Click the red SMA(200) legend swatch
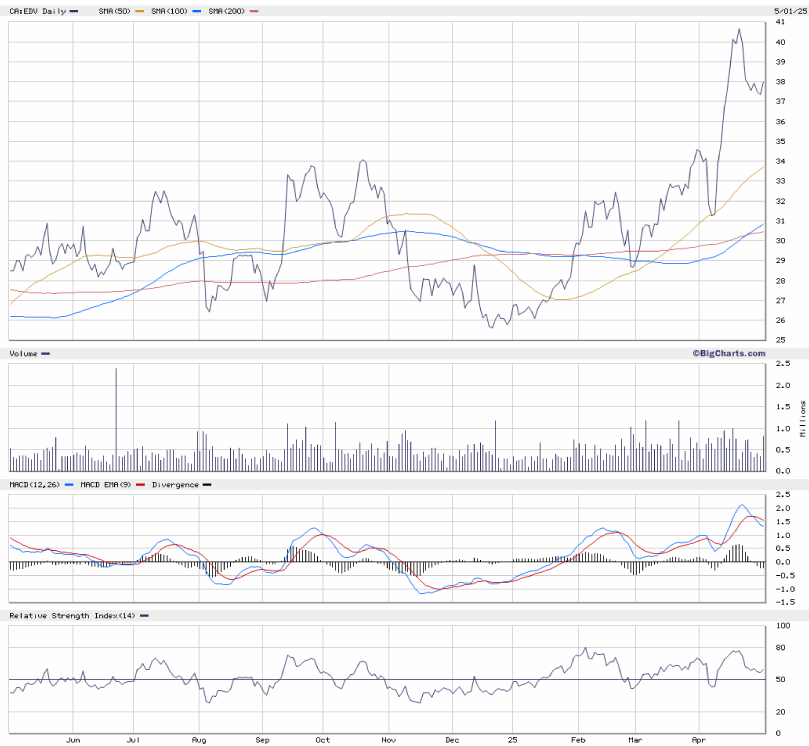Image resolution: width=809 pixels, height=746 pixels. pyautogui.click(x=254, y=10)
